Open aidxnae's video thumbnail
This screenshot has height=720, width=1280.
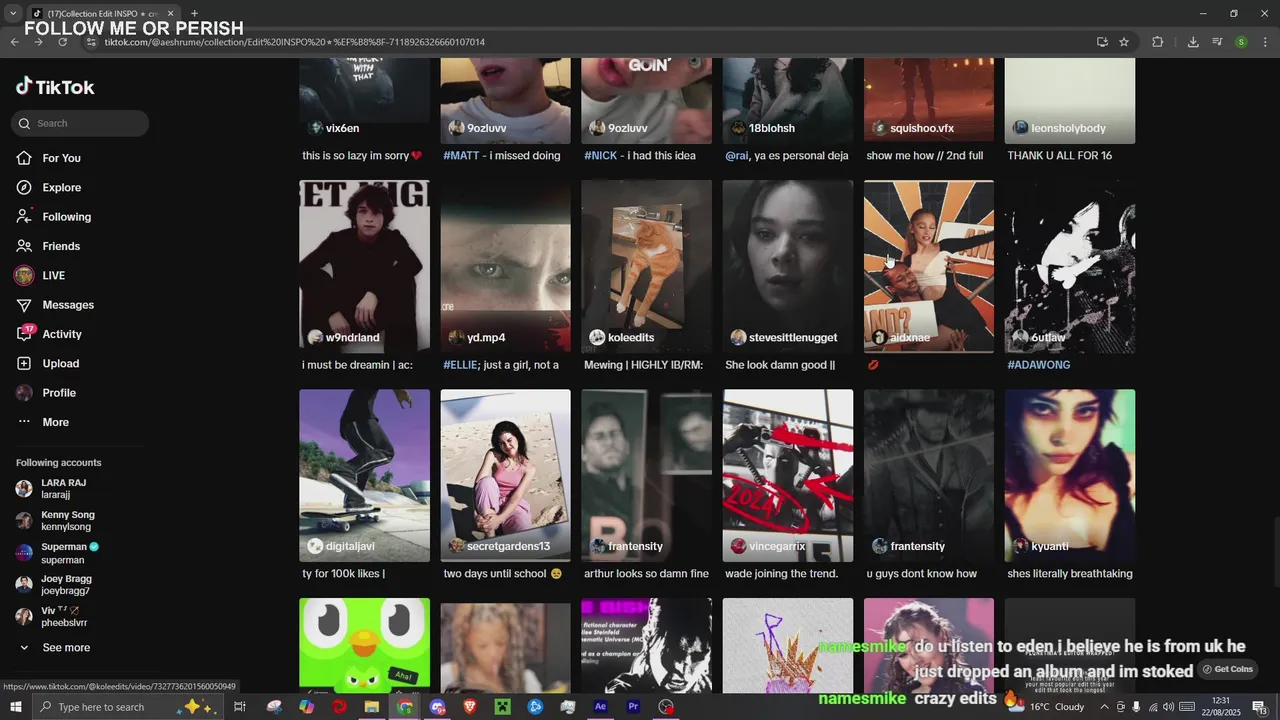click(929, 266)
